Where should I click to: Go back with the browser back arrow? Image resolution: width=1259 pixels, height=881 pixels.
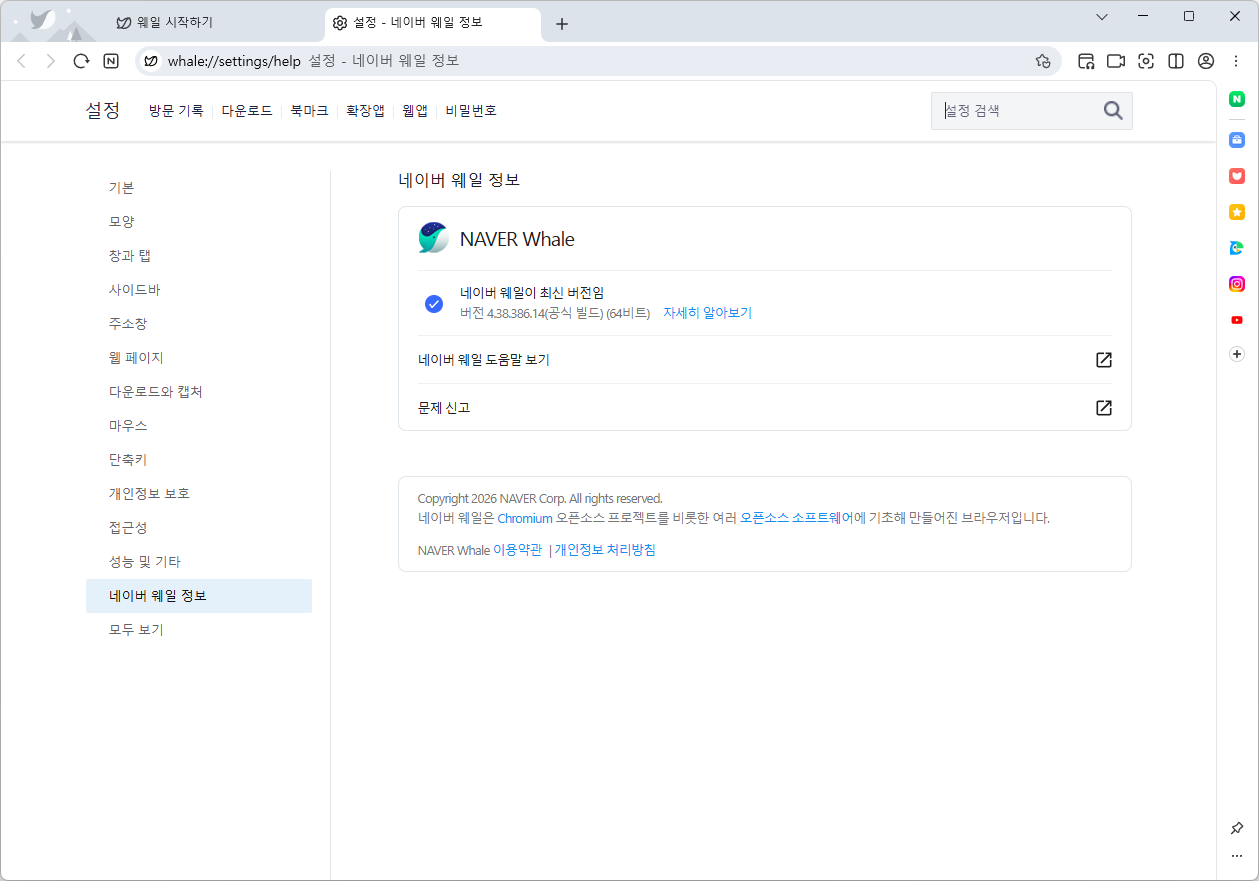click(x=21, y=61)
